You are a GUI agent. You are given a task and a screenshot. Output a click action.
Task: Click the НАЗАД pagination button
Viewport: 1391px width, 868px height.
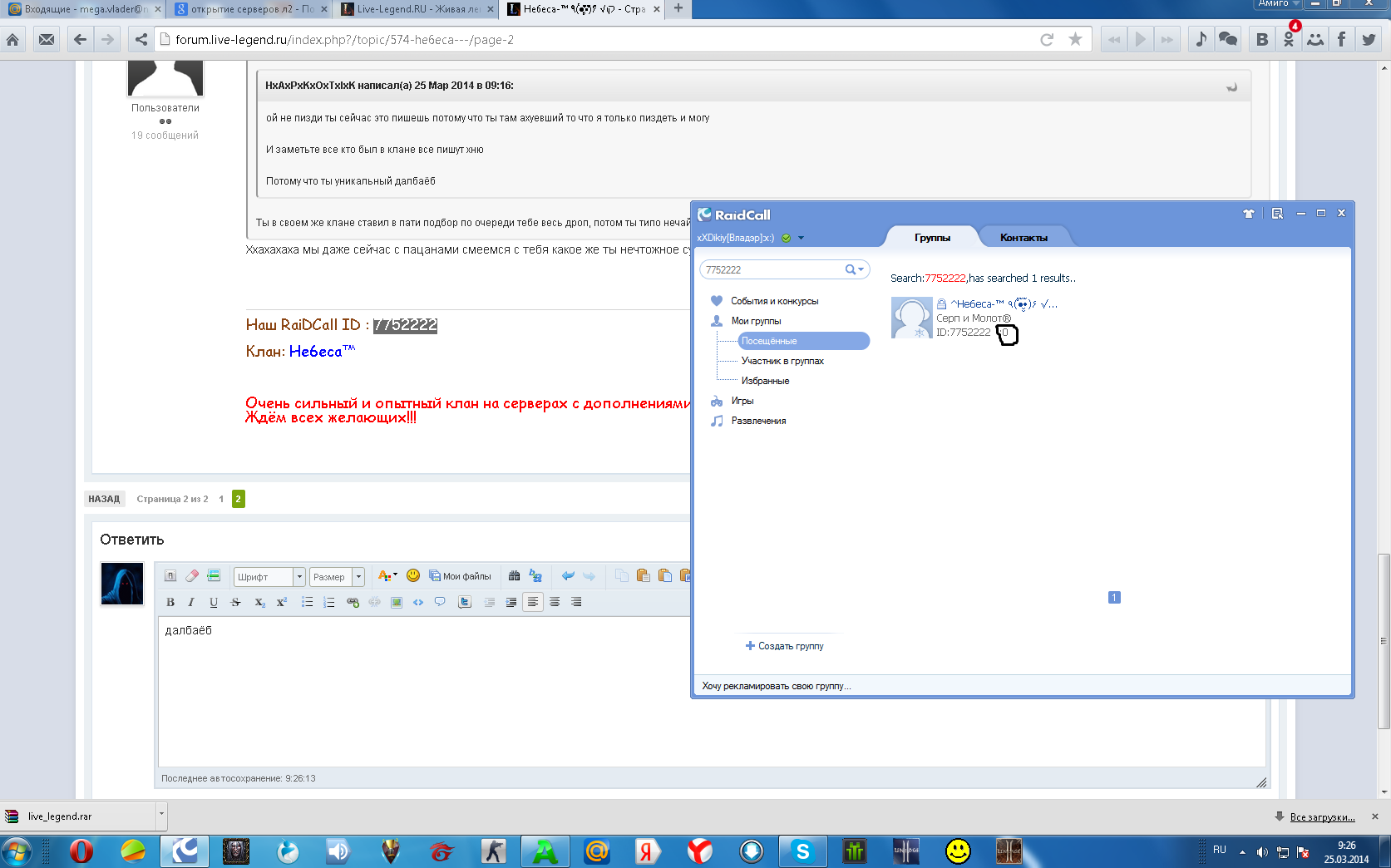[104, 499]
